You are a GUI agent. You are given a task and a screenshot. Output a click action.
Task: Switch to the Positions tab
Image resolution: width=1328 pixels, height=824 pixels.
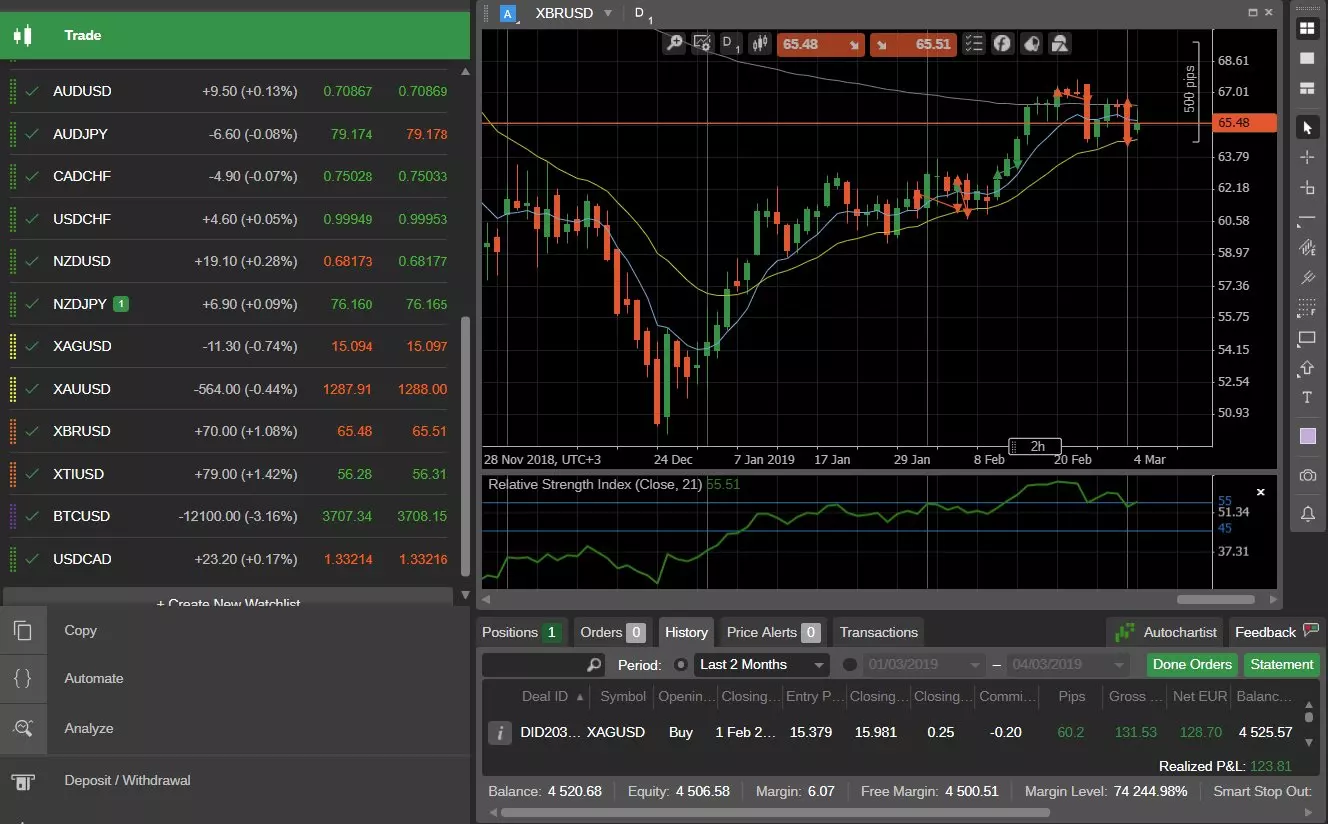click(x=520, y=632)
